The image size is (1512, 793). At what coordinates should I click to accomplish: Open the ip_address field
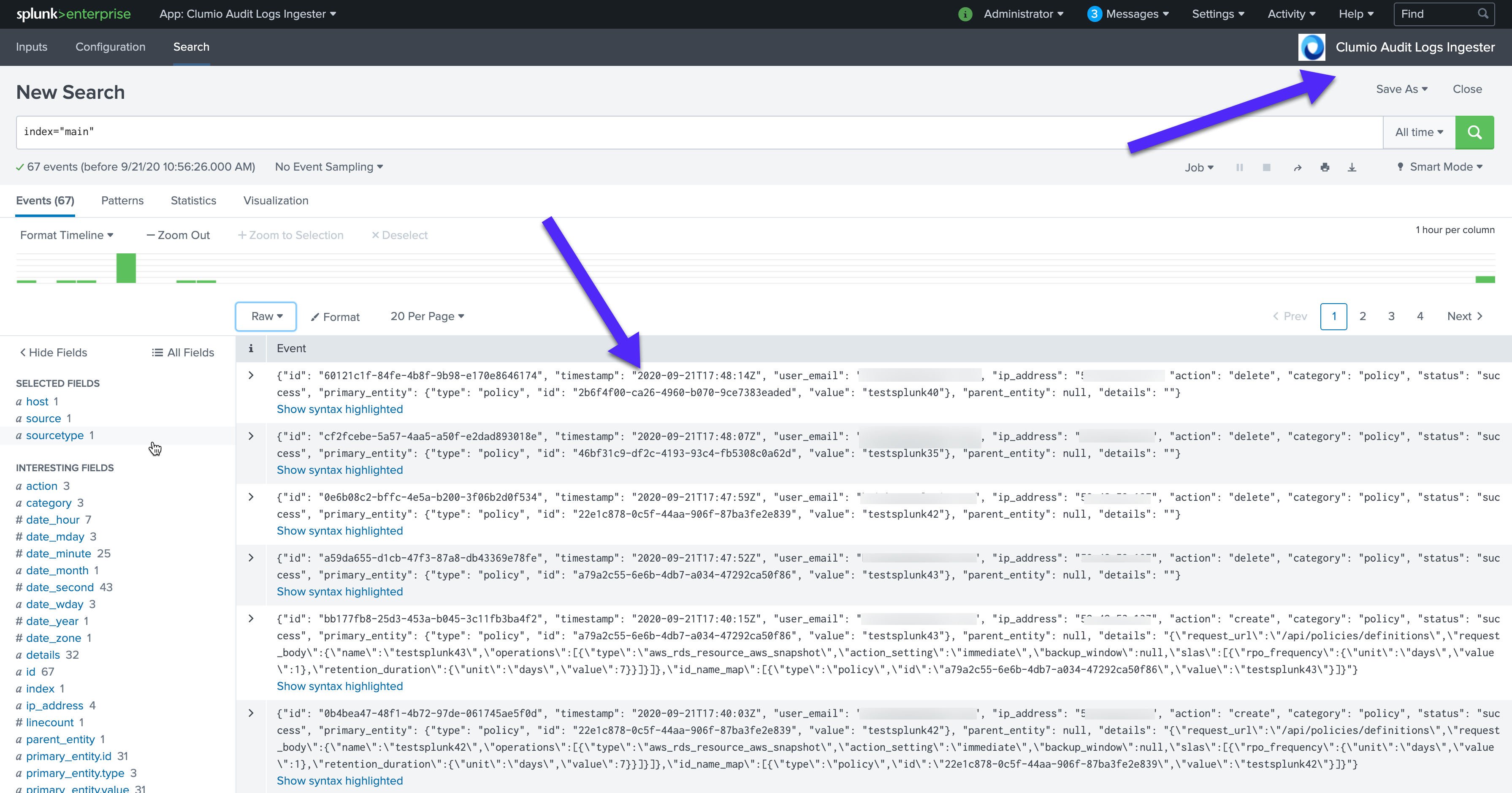55,706
